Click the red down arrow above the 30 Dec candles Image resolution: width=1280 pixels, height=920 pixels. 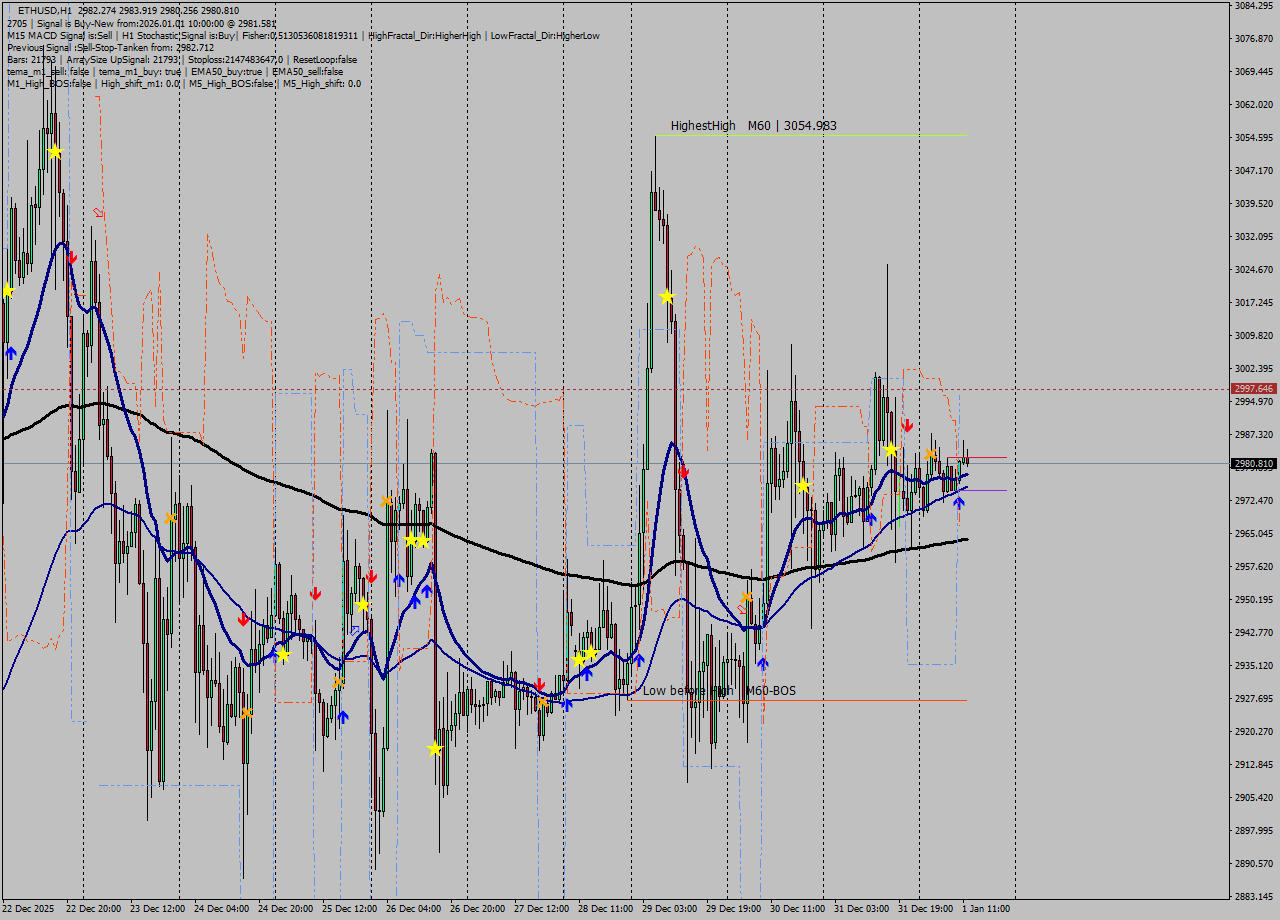coord(907,424)
